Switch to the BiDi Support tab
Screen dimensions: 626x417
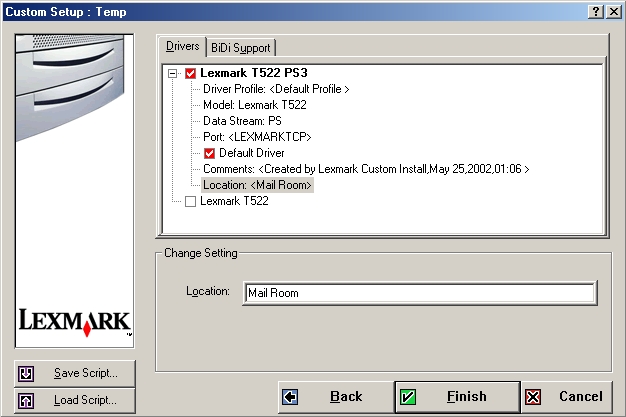click(240, 47)
